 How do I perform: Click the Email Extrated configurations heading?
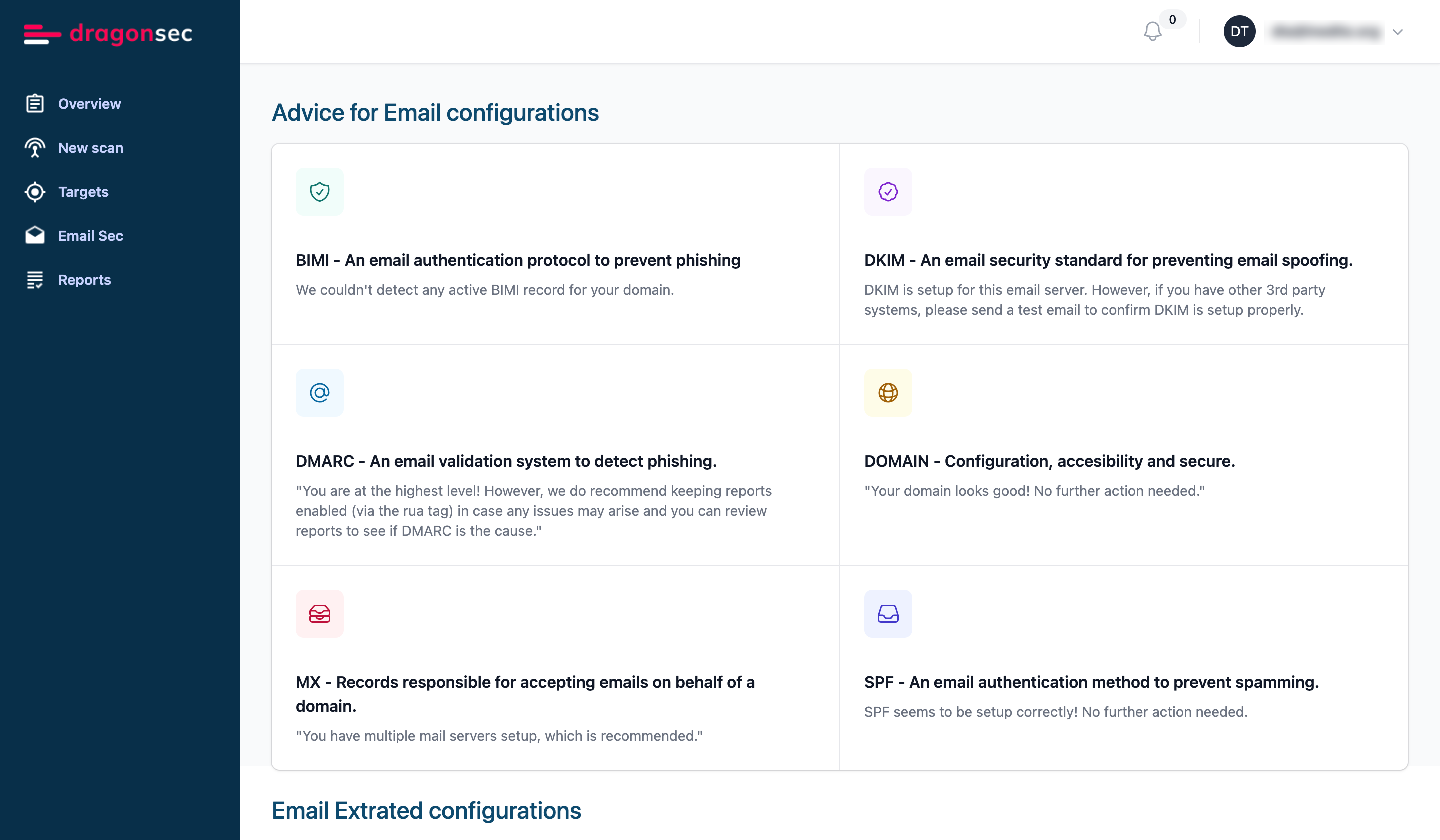pos(426,811)
